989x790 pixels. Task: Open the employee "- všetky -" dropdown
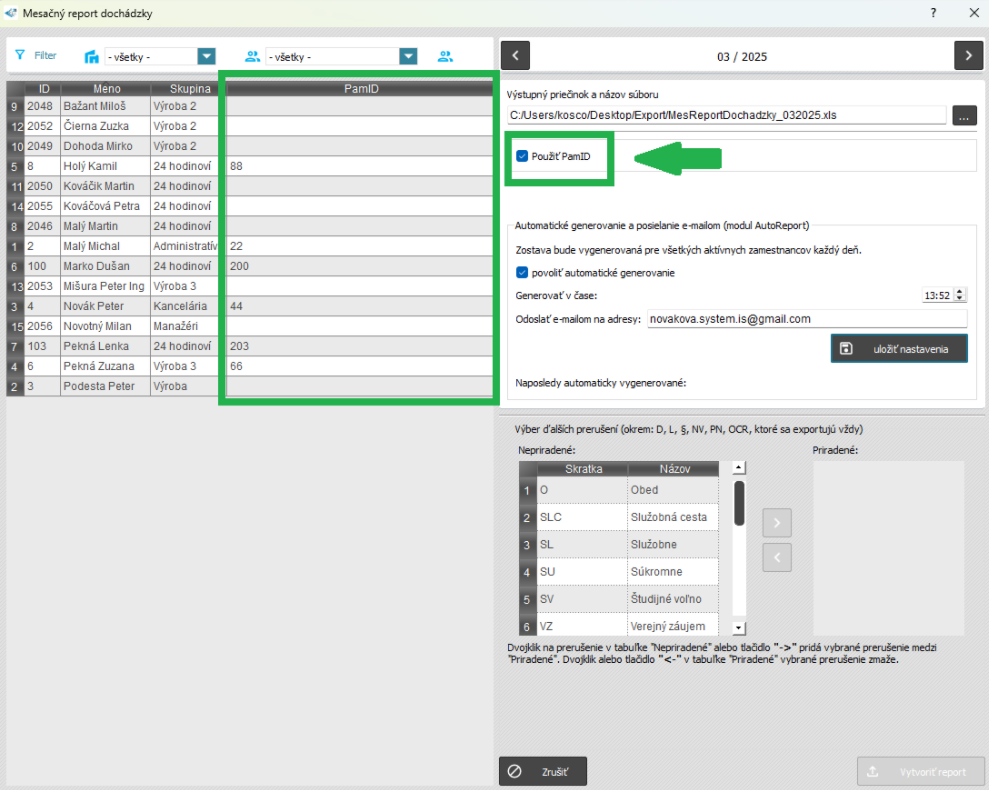coord(407,57)
